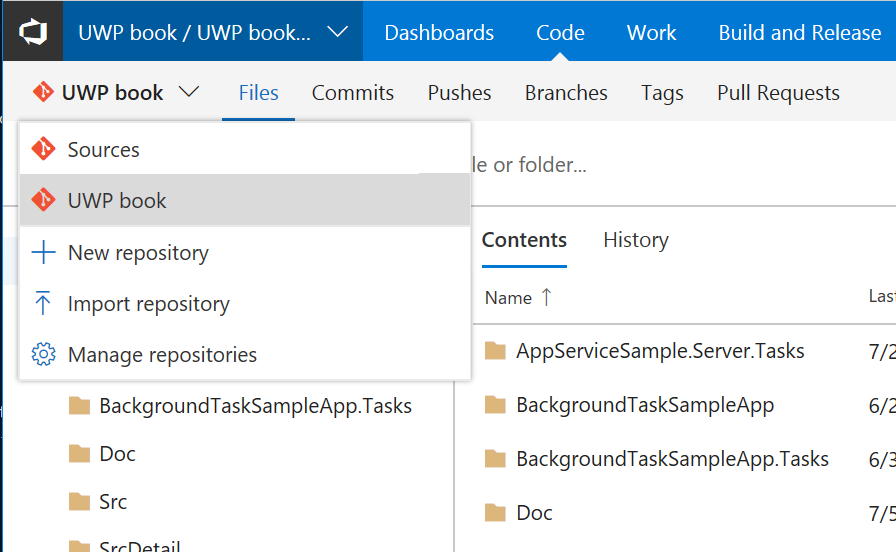
Task: Click the Doc folder icon in tree
Action: click(80, 454)
